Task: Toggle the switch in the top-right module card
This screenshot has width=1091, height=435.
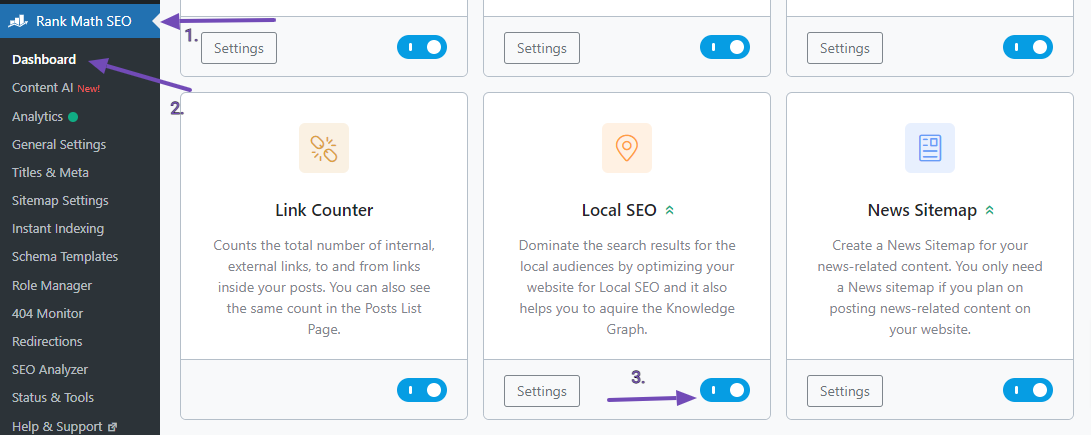Action: click(x=1028, y=47)
